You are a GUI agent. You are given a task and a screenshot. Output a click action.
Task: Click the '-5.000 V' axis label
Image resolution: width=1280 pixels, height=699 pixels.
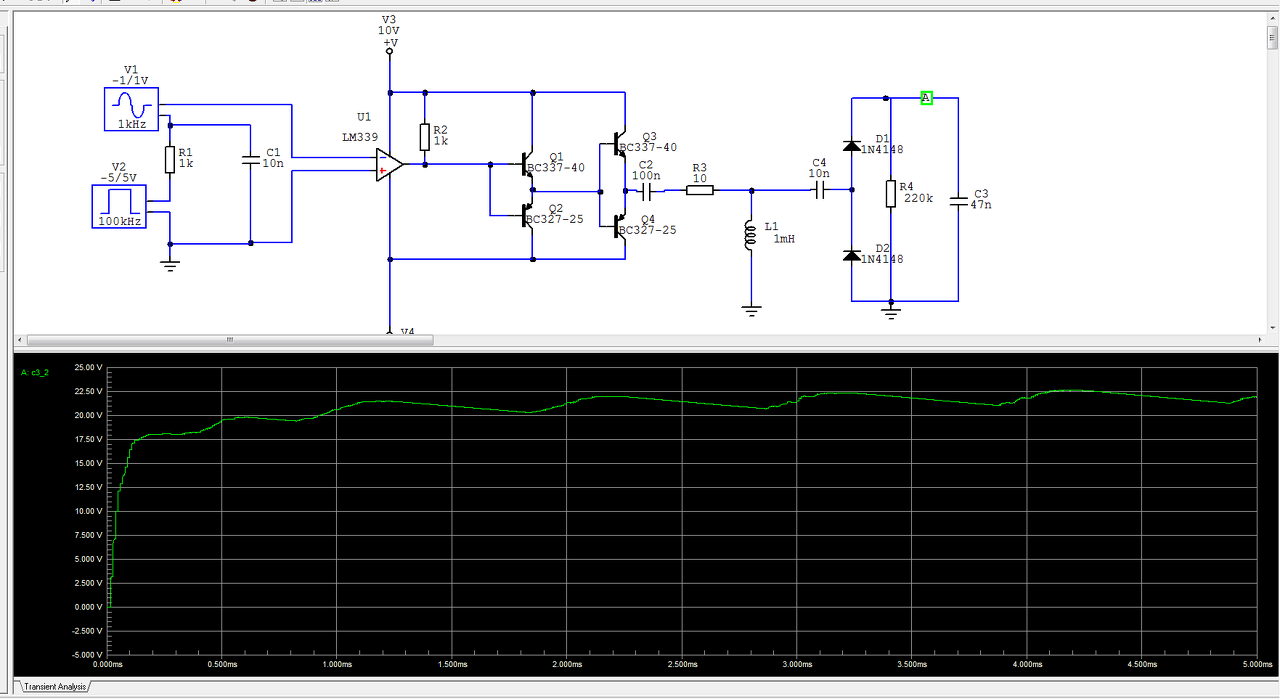point(88,655)
